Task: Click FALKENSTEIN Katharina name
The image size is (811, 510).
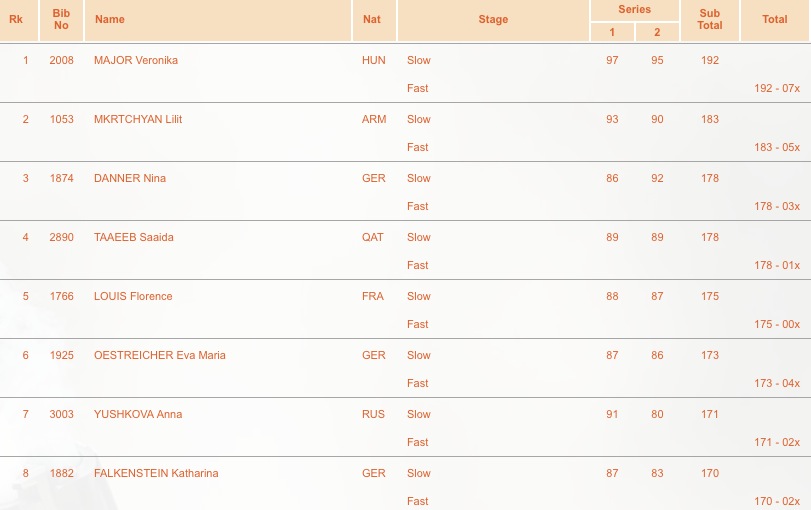Action: point(156,473)
